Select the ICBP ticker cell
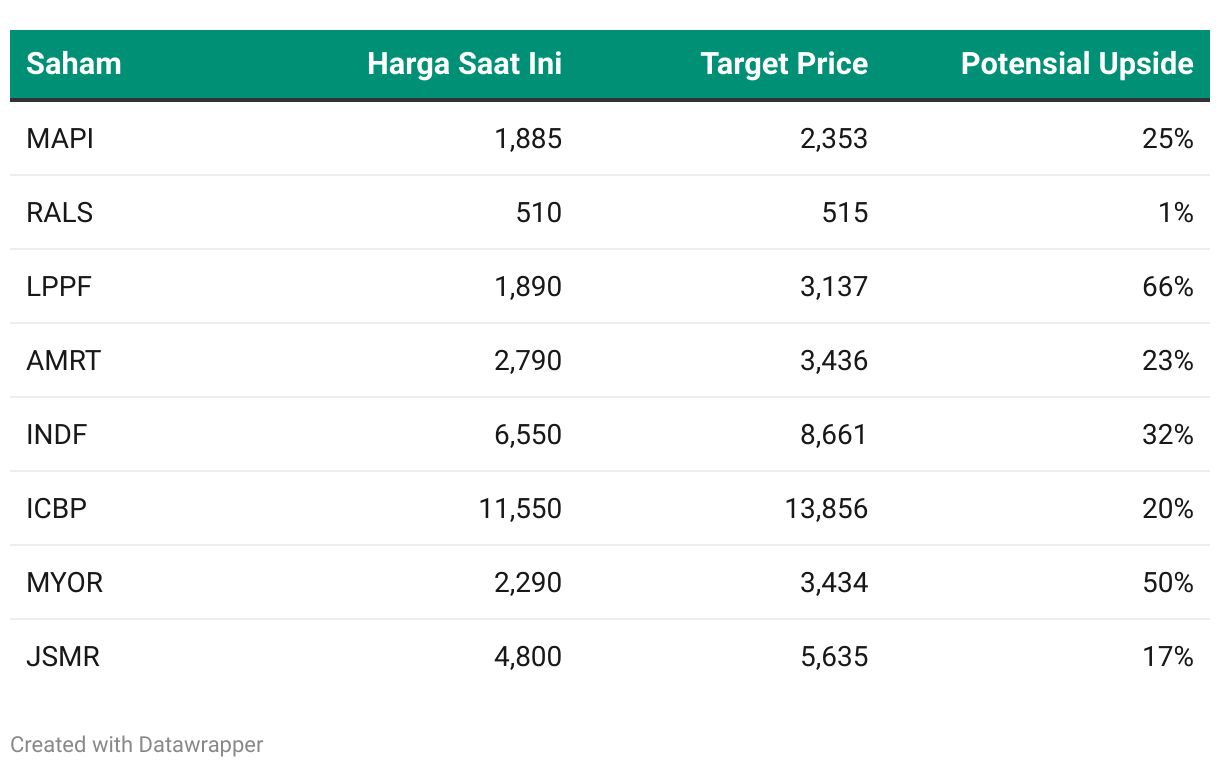 pyautogui.click(x=56, y=509)
